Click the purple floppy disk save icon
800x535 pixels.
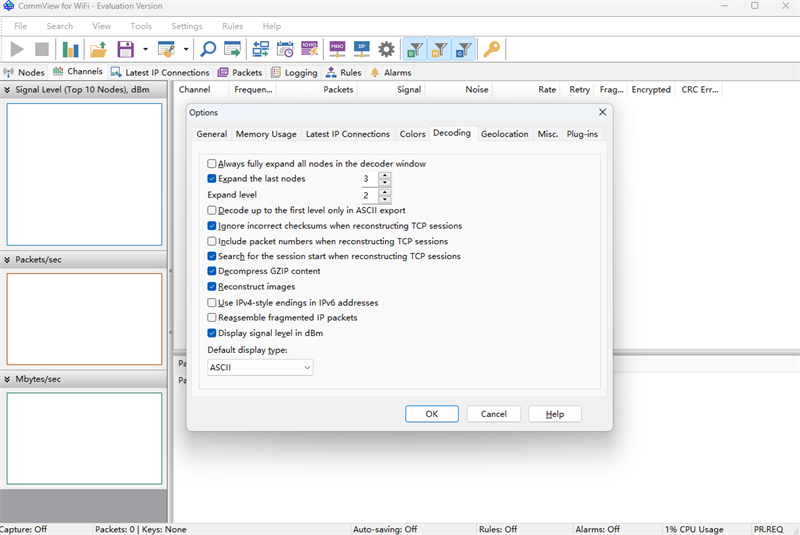coord(125,49)
